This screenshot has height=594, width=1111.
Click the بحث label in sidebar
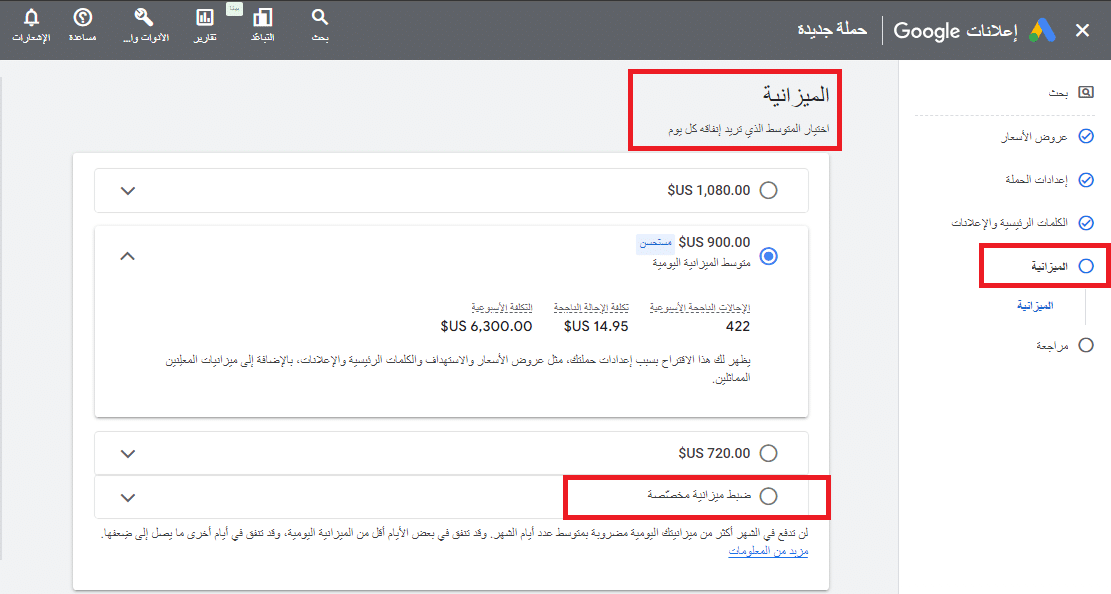pyautogui.click(x=1058, y=93)
